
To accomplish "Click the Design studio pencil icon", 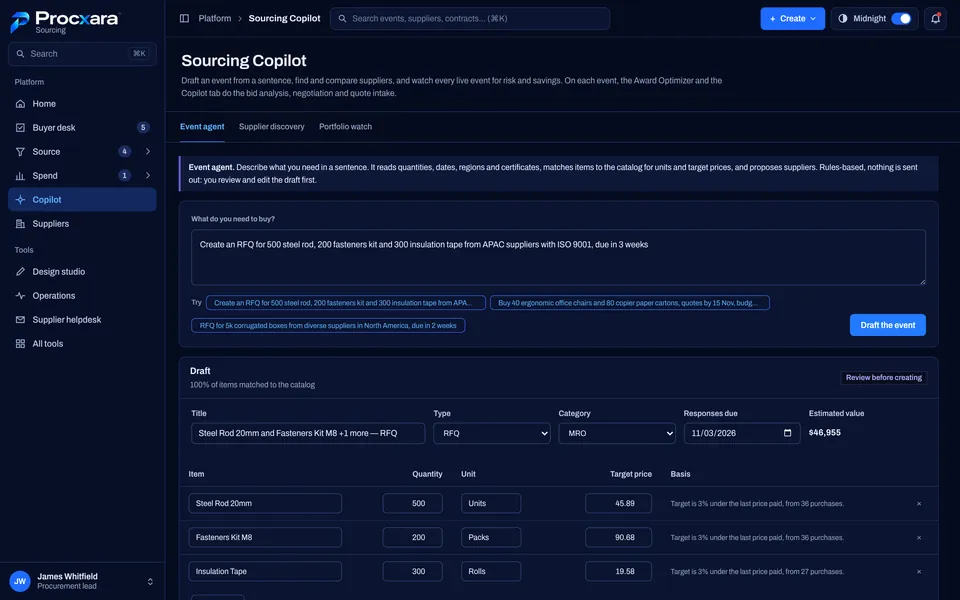I will click(20, 271).
